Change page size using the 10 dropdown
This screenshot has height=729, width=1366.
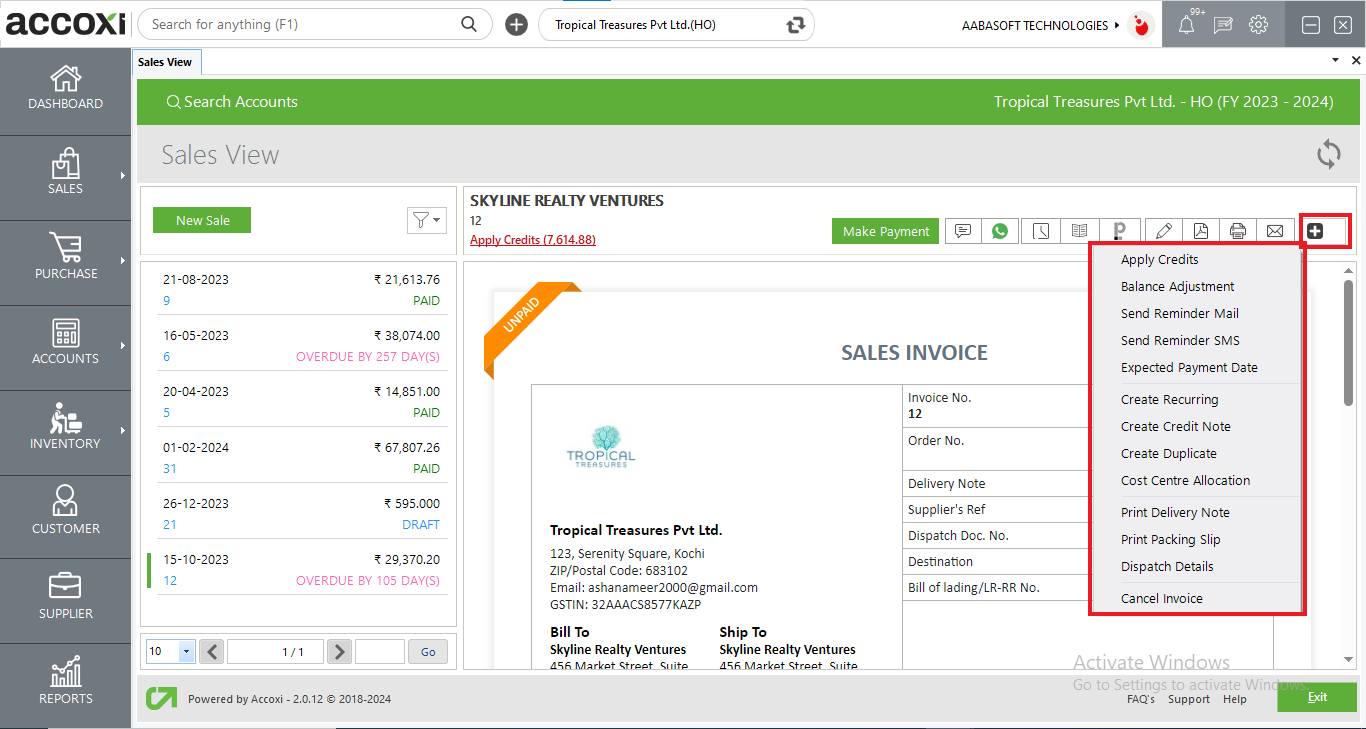(x=170, y=651)
